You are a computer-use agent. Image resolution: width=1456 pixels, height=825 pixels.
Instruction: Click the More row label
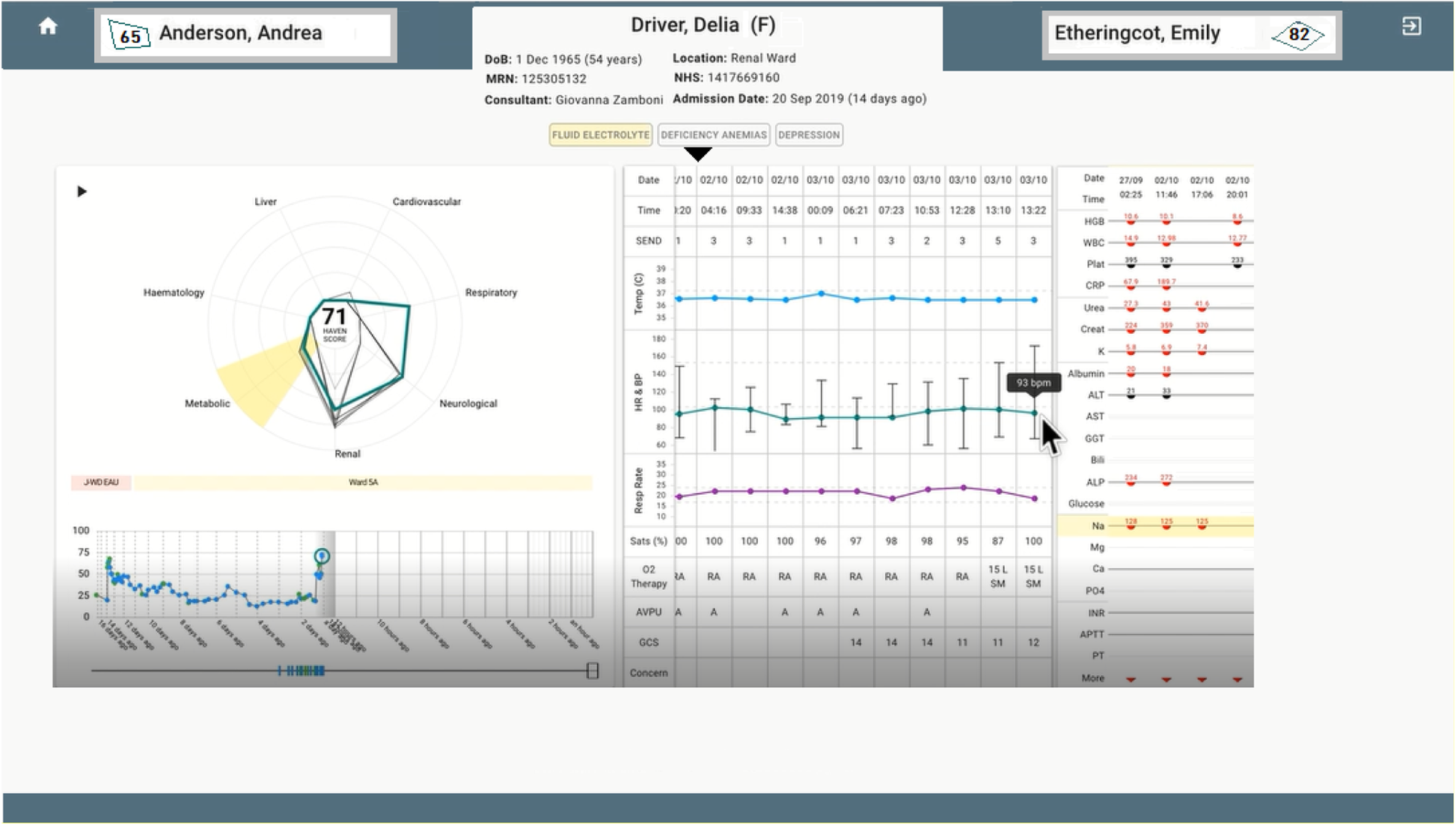point(1092,678)
